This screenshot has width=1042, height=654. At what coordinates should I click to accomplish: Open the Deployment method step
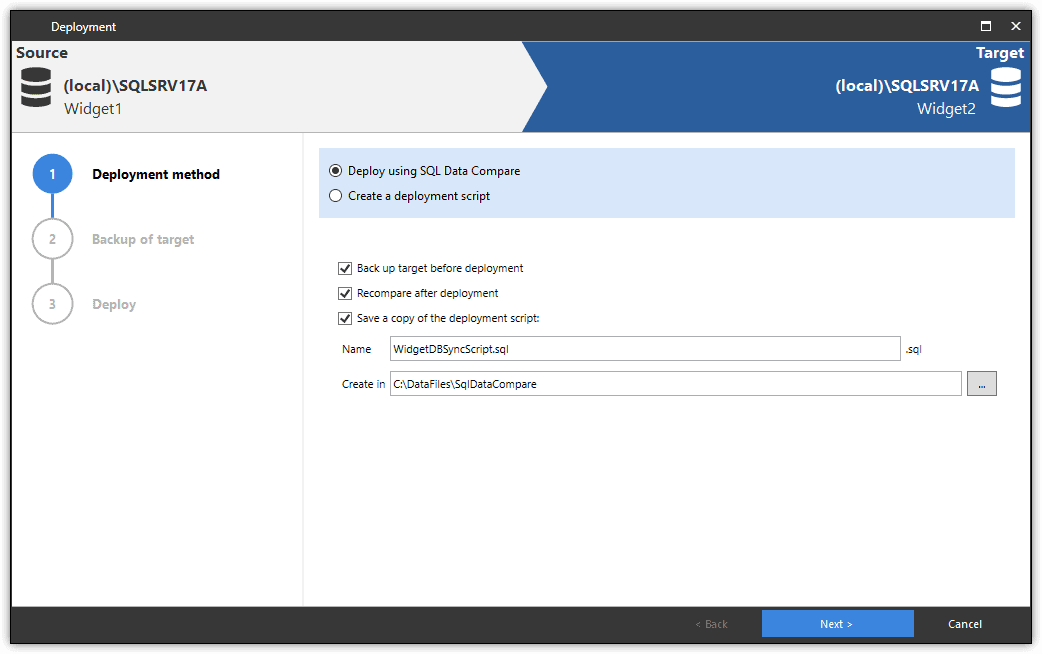(x=156, y=174)
